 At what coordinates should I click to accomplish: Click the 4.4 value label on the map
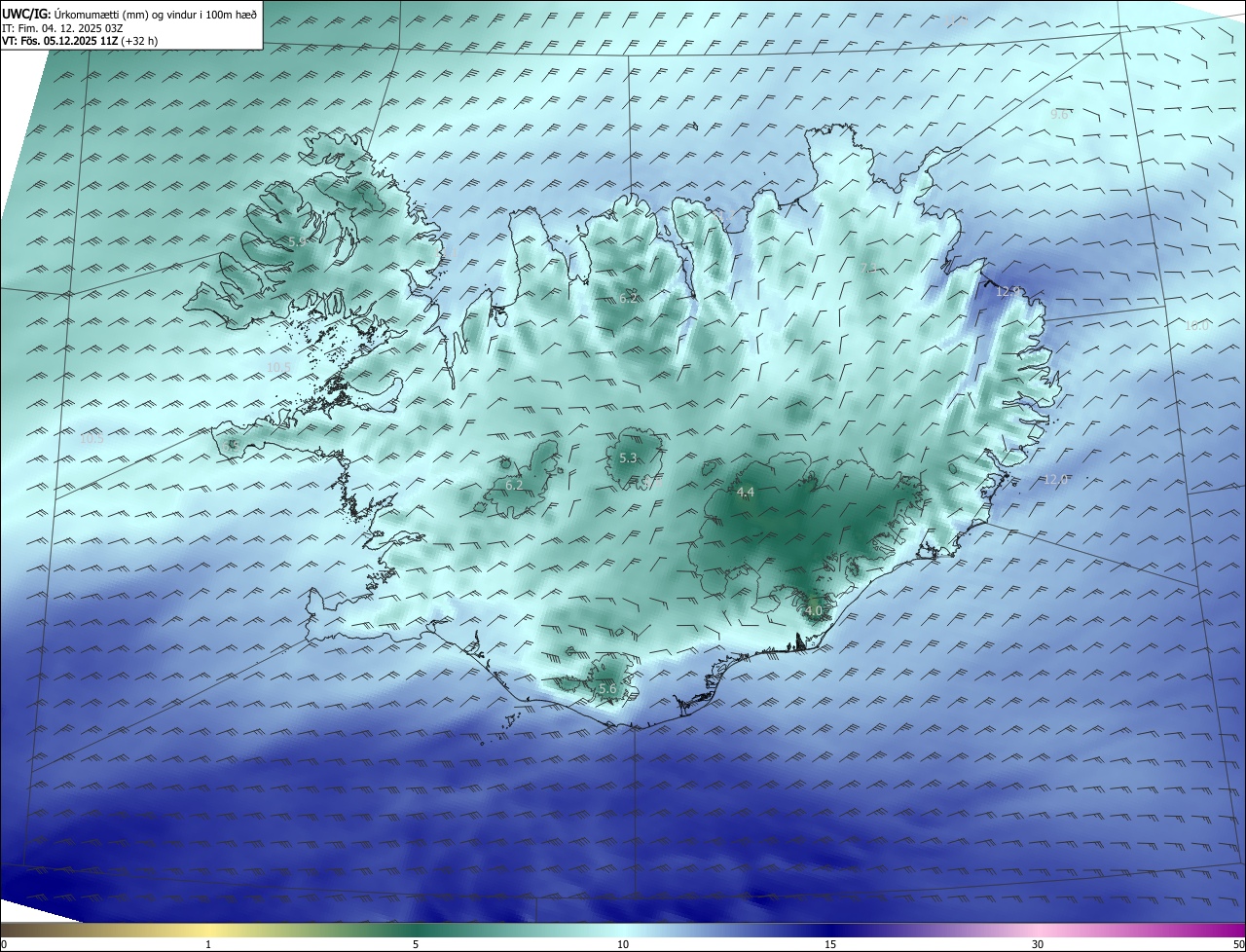745,493
